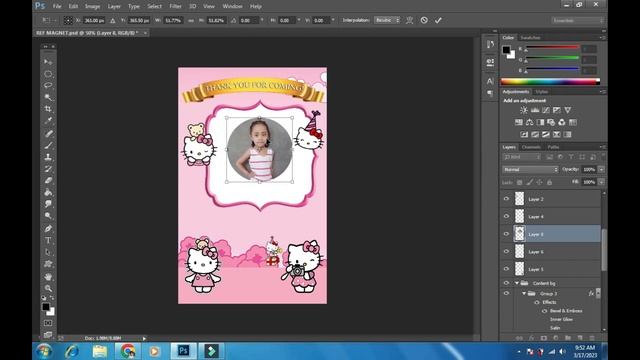Select the Path Selection tool
This screenshot has height=360, width=640.
48,252
